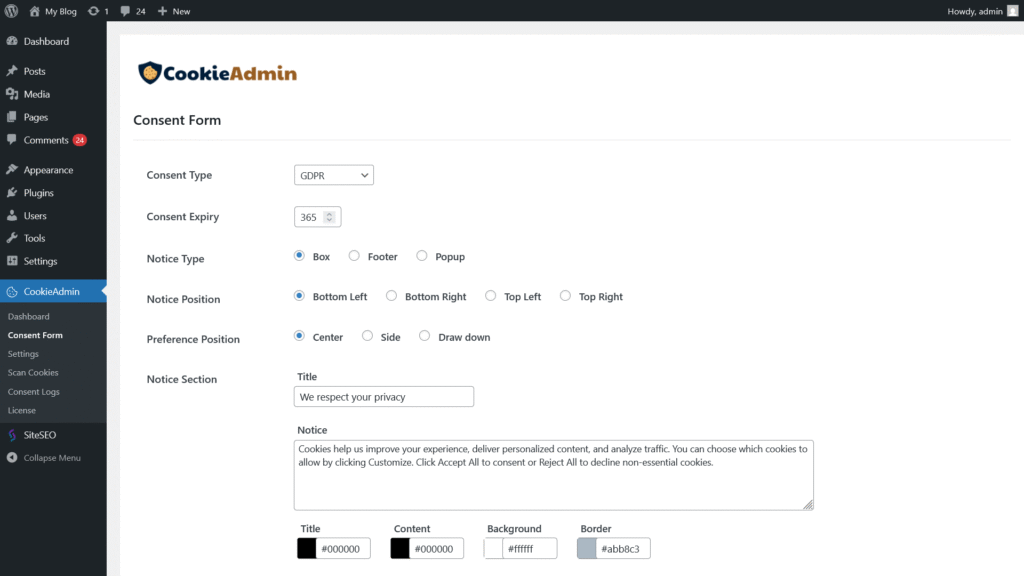Click the Comments bubble icon in sidebar
The width and height of the screenshot is (1024, 576).
tap(12, 140)
